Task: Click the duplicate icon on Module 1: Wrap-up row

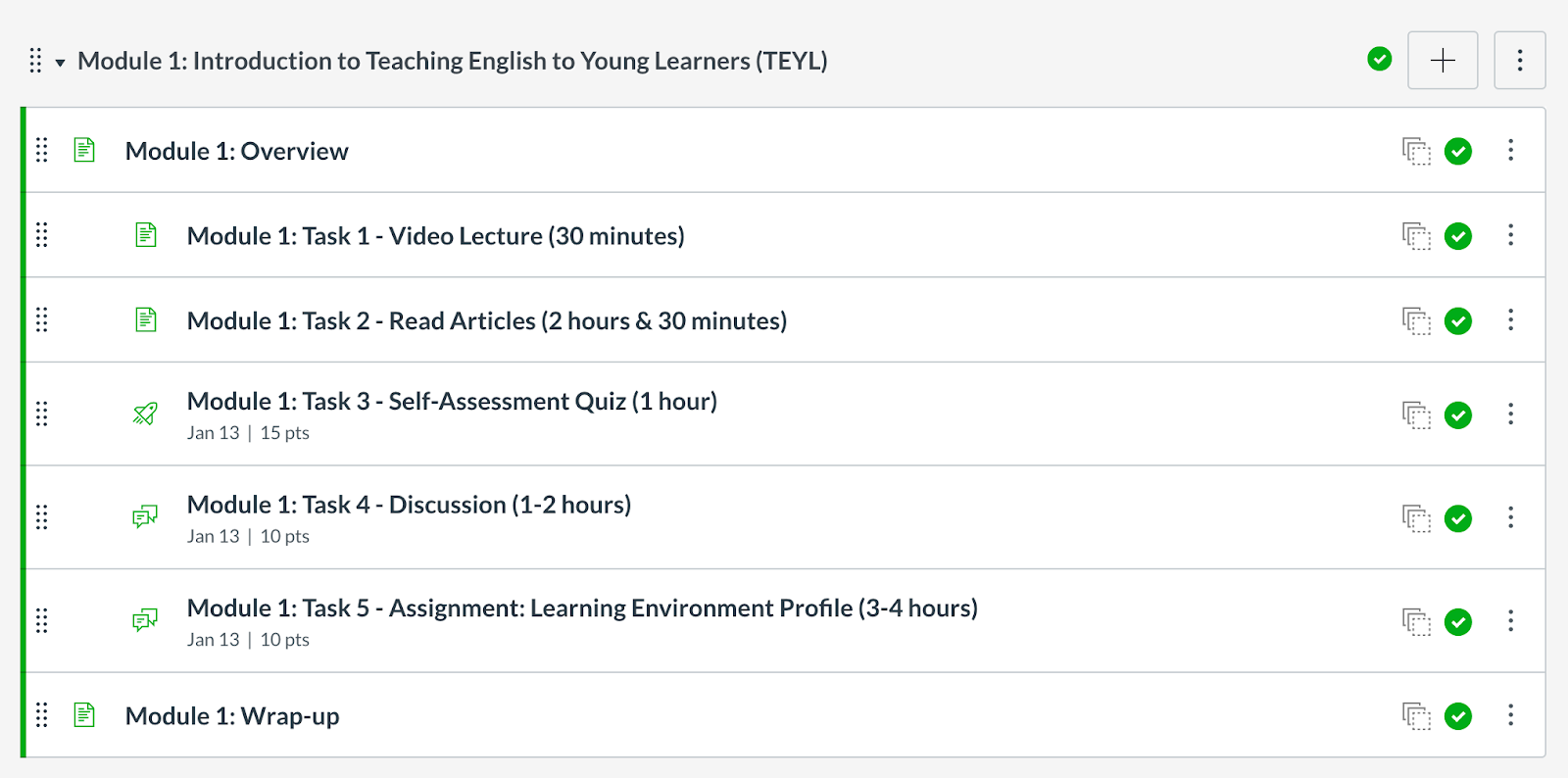Action: (1416, 716)
